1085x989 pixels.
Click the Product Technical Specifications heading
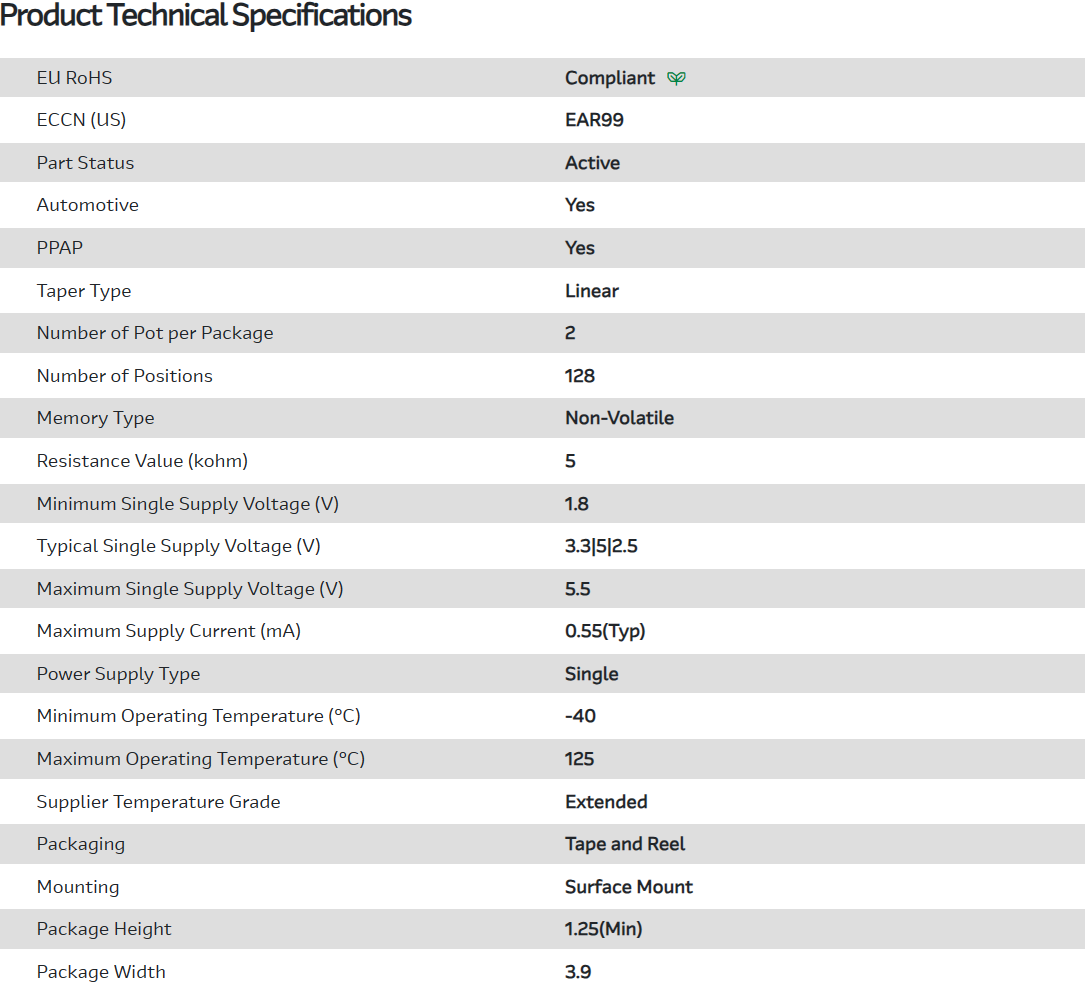point(206,16)
